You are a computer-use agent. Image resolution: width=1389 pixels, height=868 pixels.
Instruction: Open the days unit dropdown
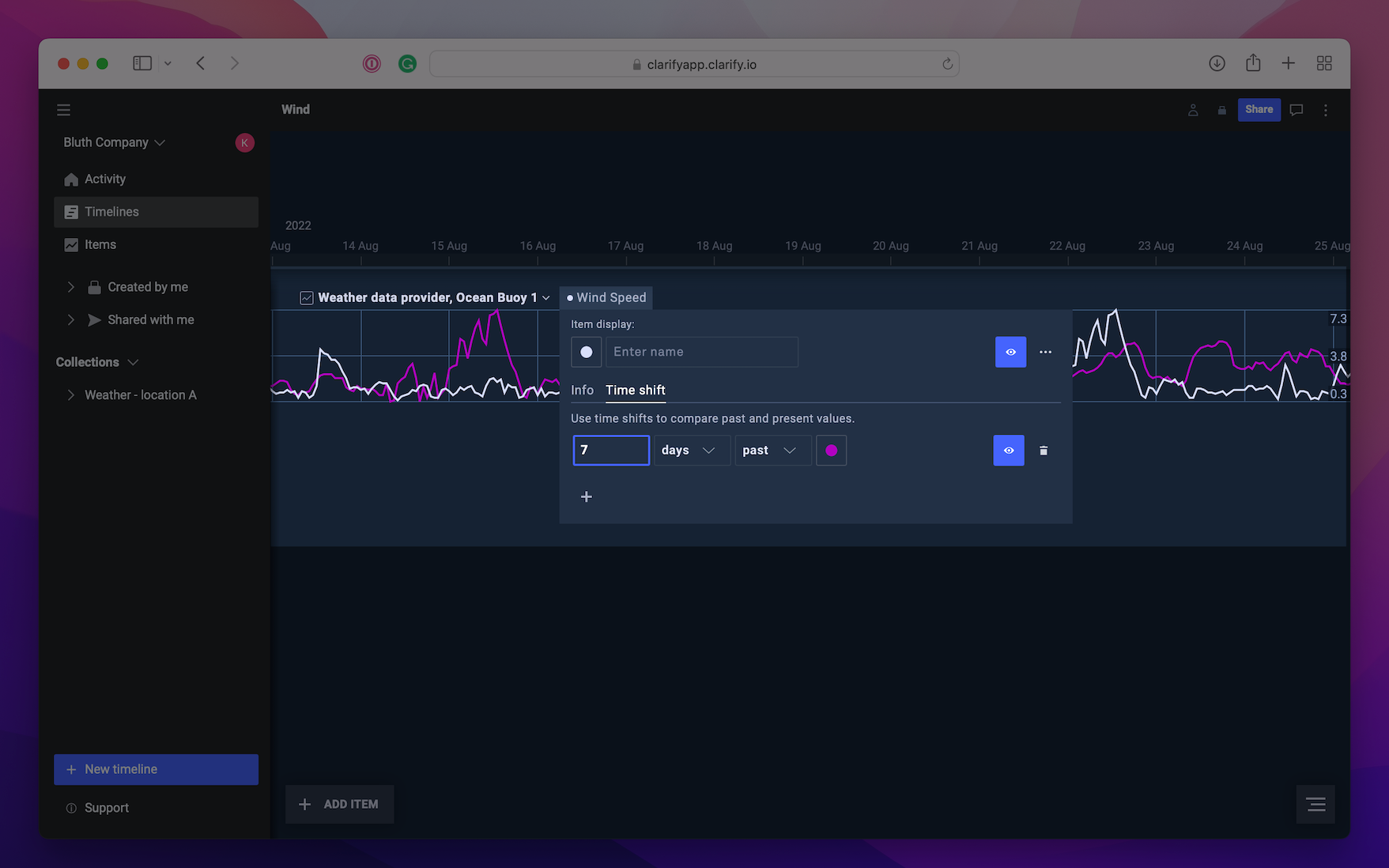pyautogui.click(x=691, y=451)
